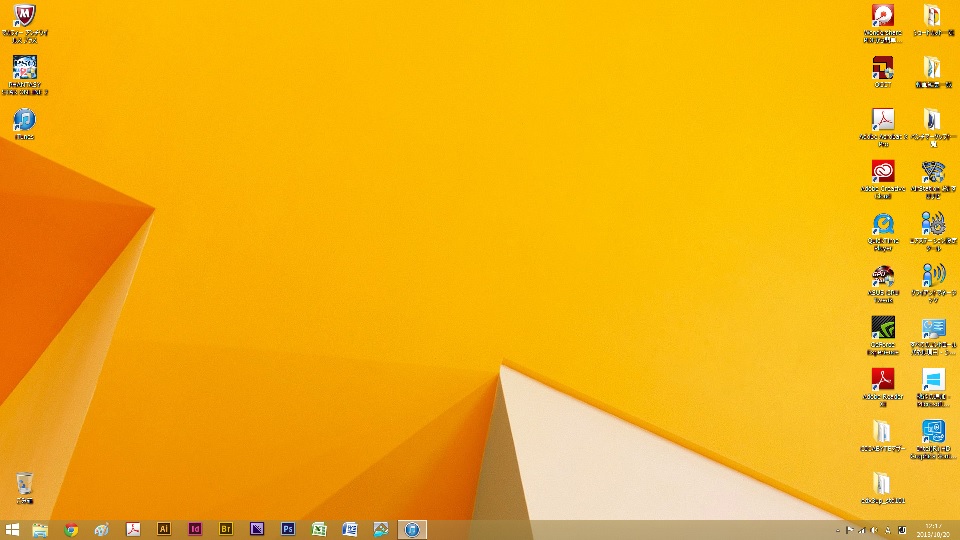Select the Adobe Reader XI desktop shortcut
The image size is (960, 540).
point(883,380)
